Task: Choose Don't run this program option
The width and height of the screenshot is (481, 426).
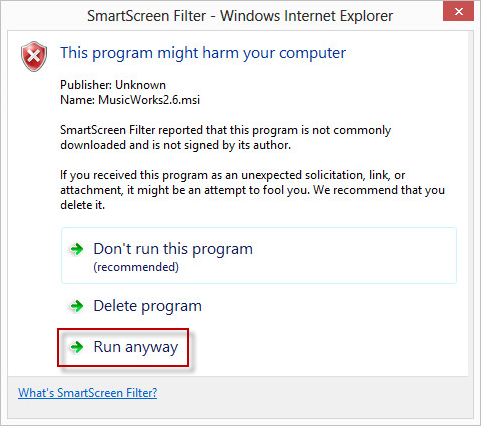Action: point(259,256)
